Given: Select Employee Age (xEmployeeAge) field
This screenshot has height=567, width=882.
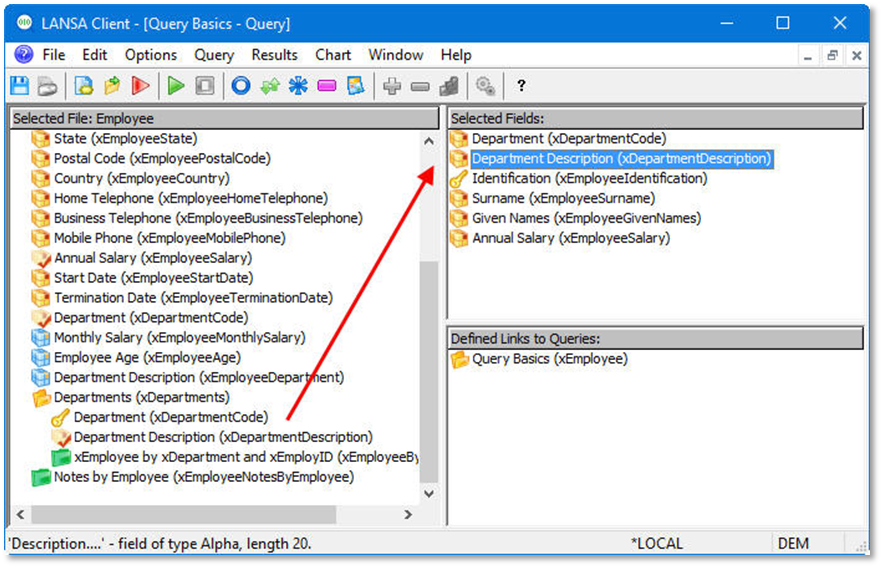Looking at the screenshot, I should [x=147, y=357].
